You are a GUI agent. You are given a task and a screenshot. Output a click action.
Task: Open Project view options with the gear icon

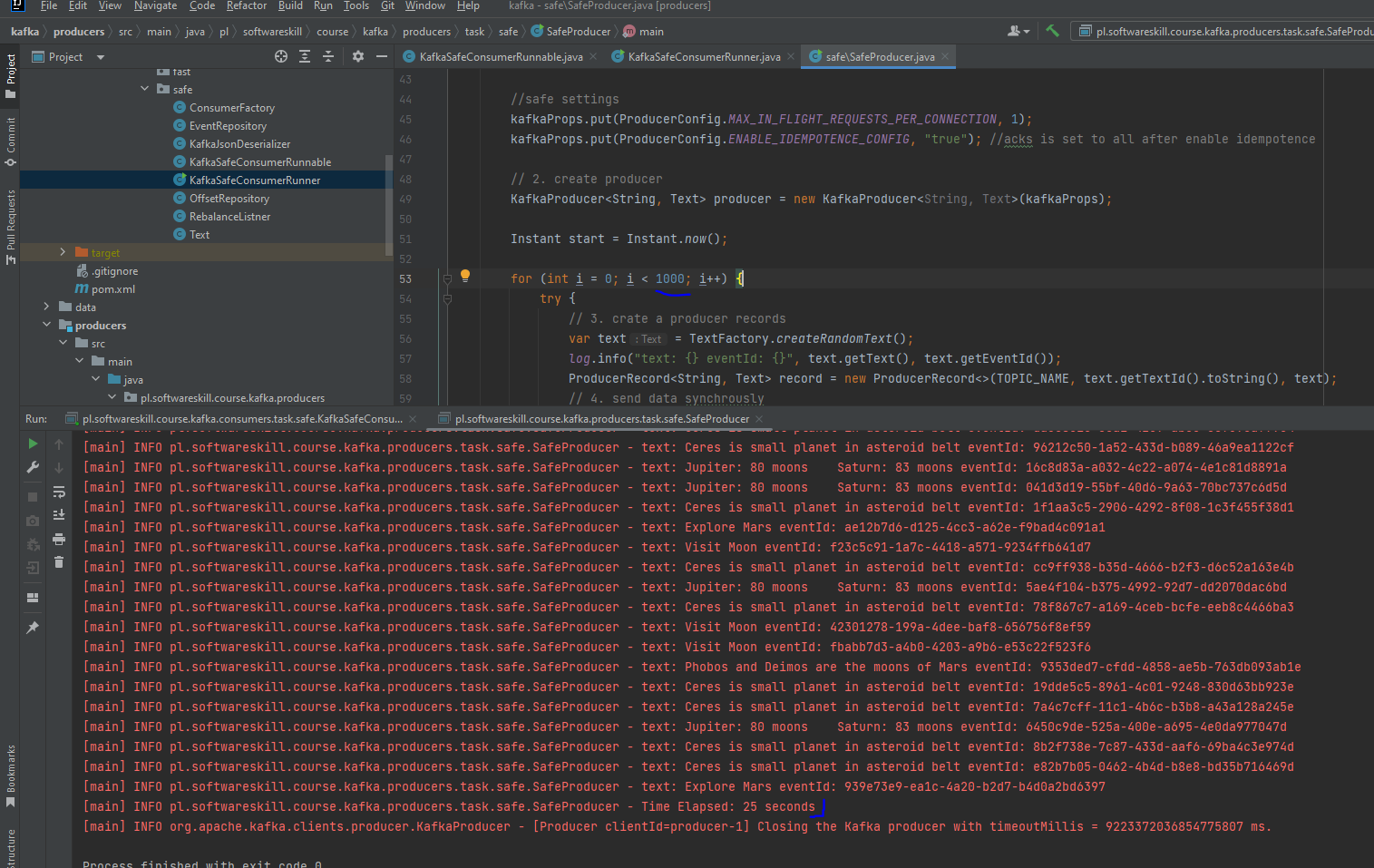[357, 55]
